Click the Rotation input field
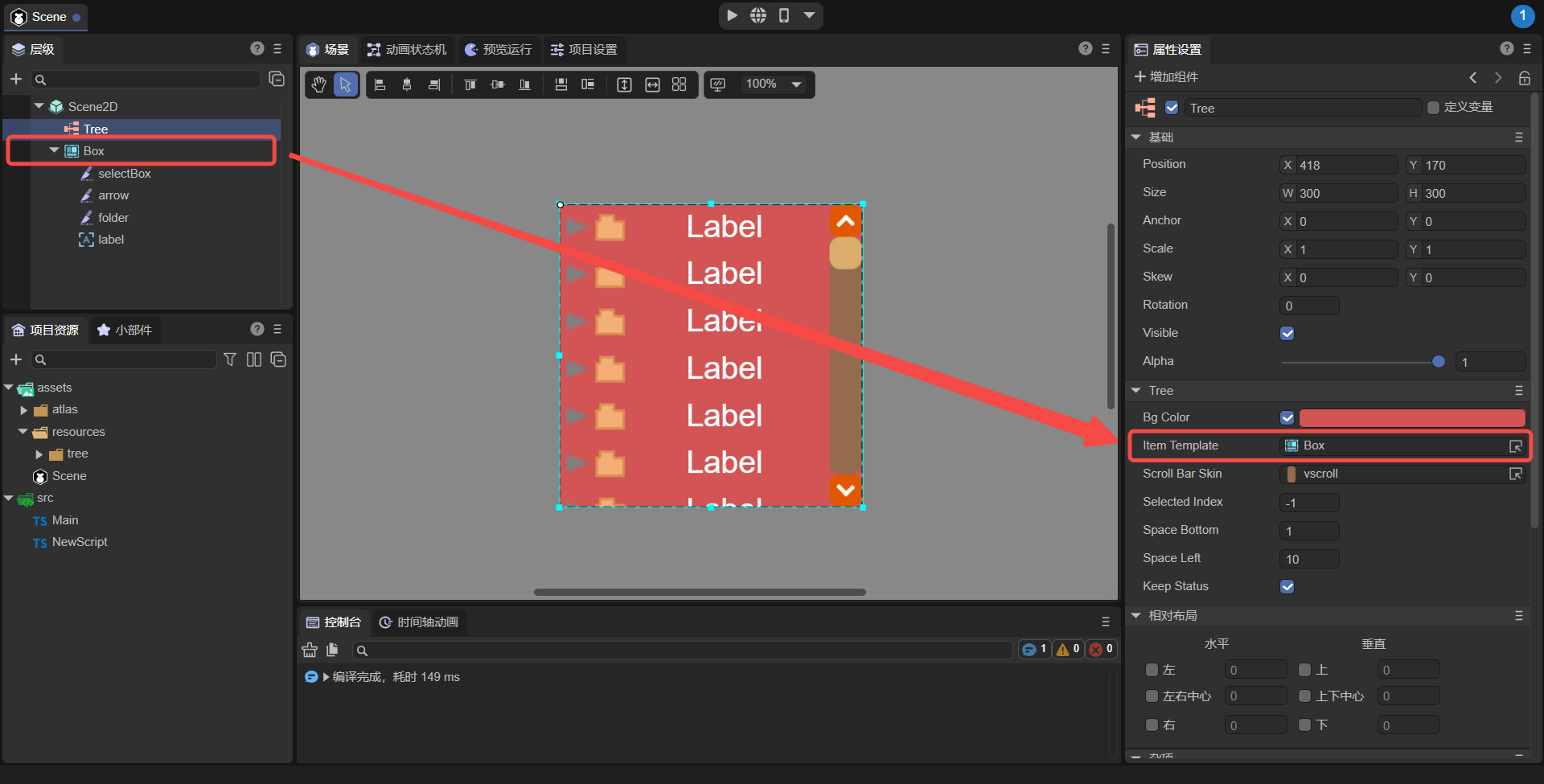 (x=1308, y=306)
